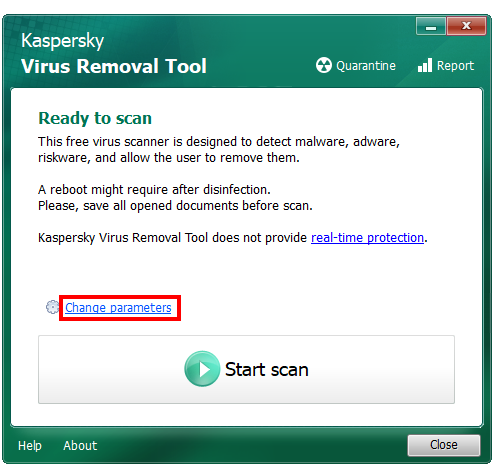Click the Start scan text
The image size is (497, 466).
tap(267, 369)
